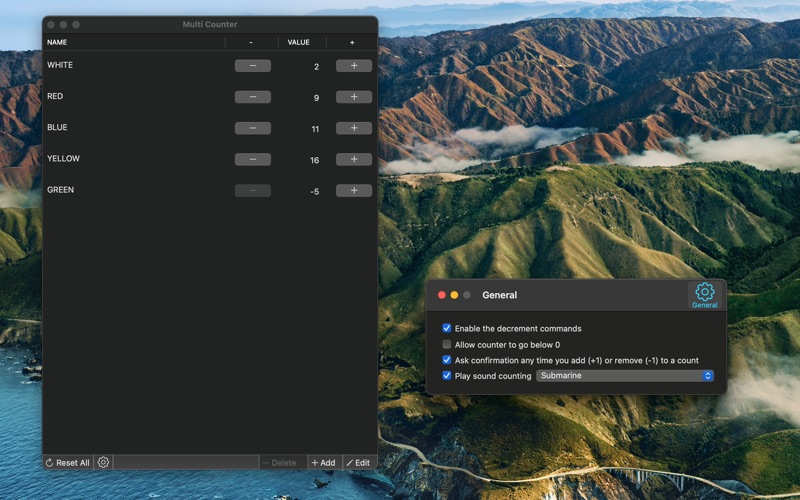Viewport: 800px width, 500px height.
Task: Add one to the GREEN counter
Action: (353, 190)
